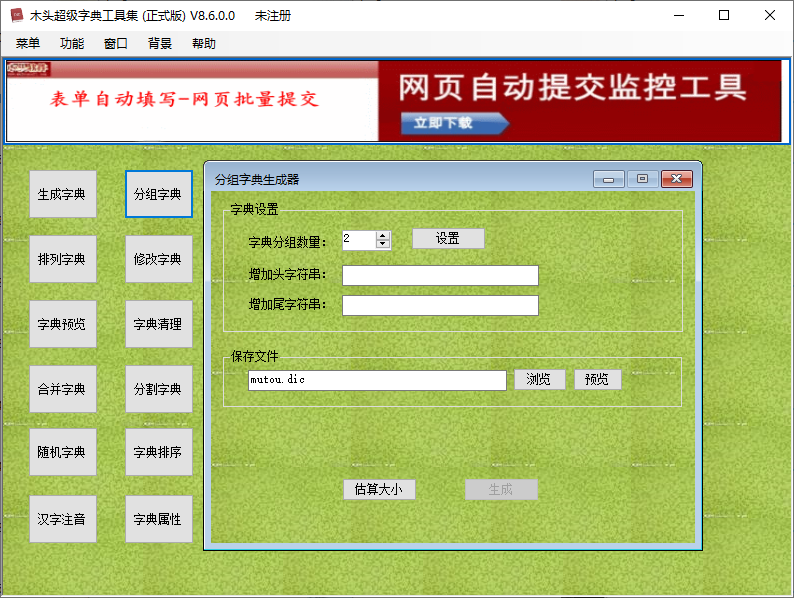
Task: Increase 字典分组数量 with the up arrow
Action: click(x=382, y=235)
